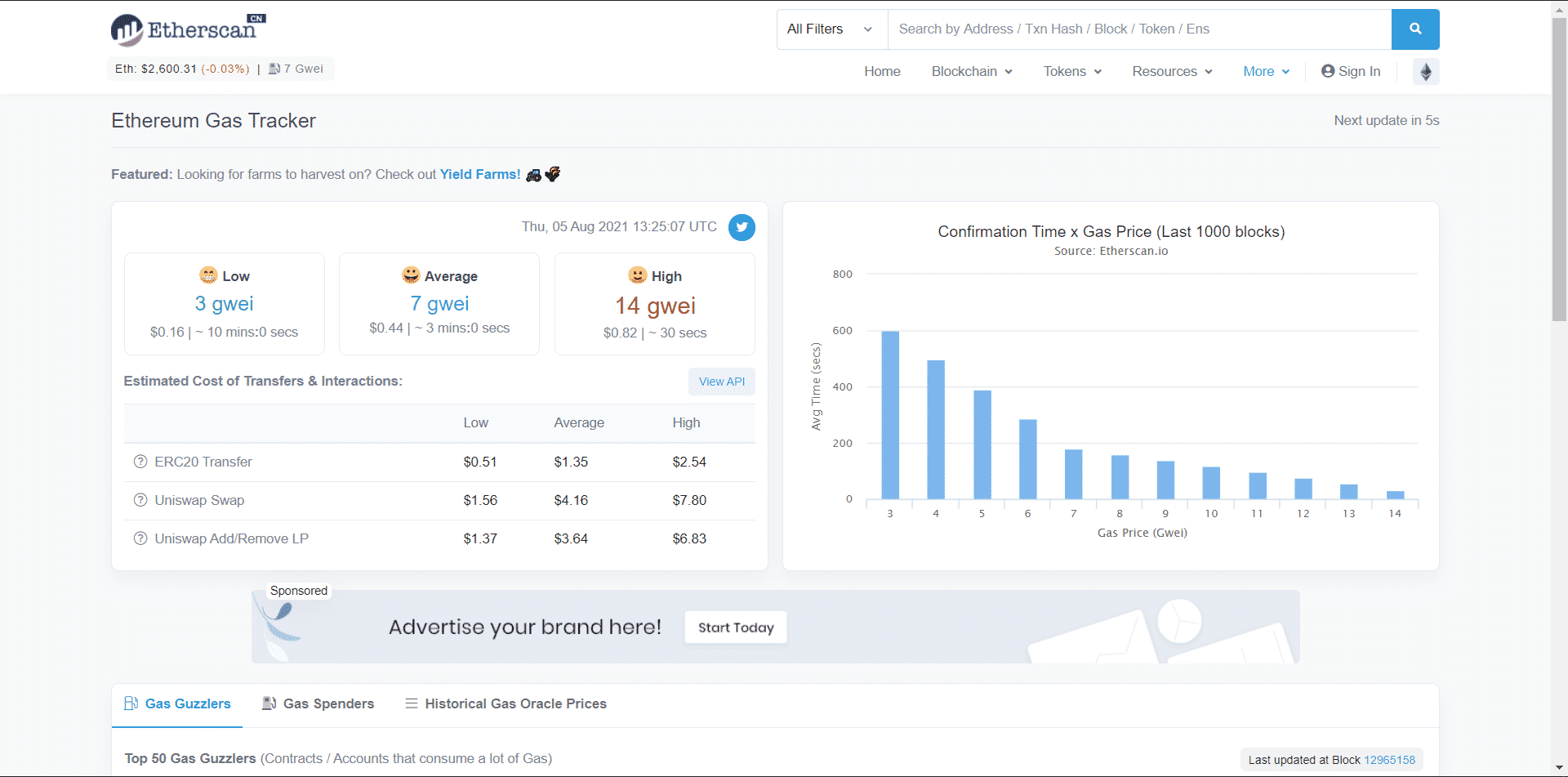
Task: Open the All Filters dropdown
Action: (x=831, y=29)
